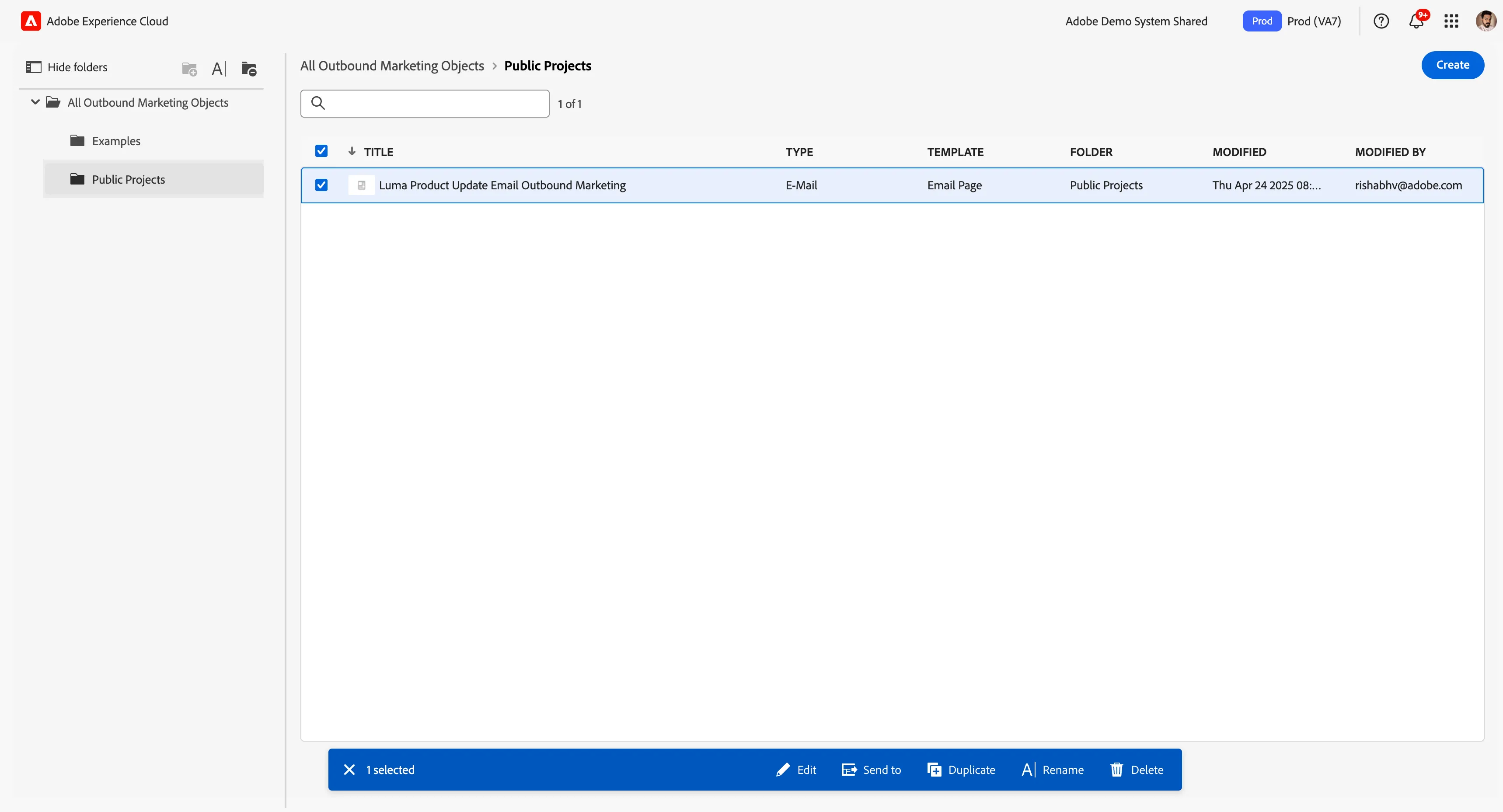Click the Hide folders panel icon
Screen dimensions: 1503x812
point(34,67)
